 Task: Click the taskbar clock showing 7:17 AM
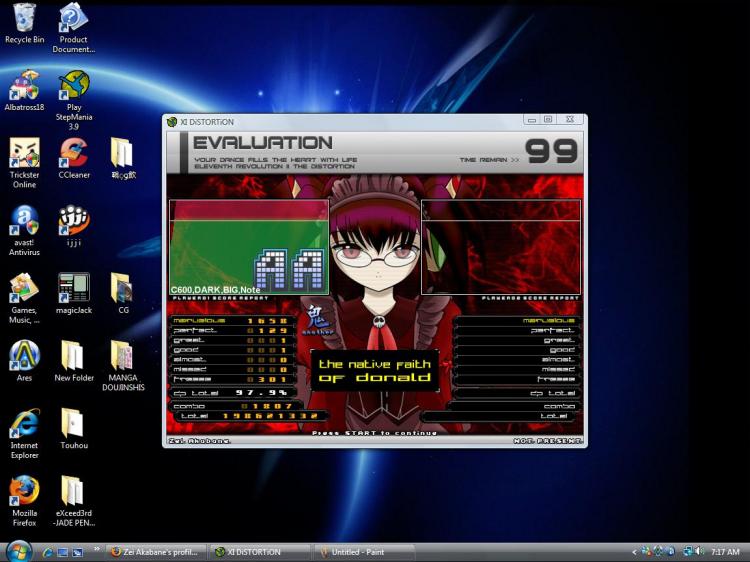tap(724, 552)
